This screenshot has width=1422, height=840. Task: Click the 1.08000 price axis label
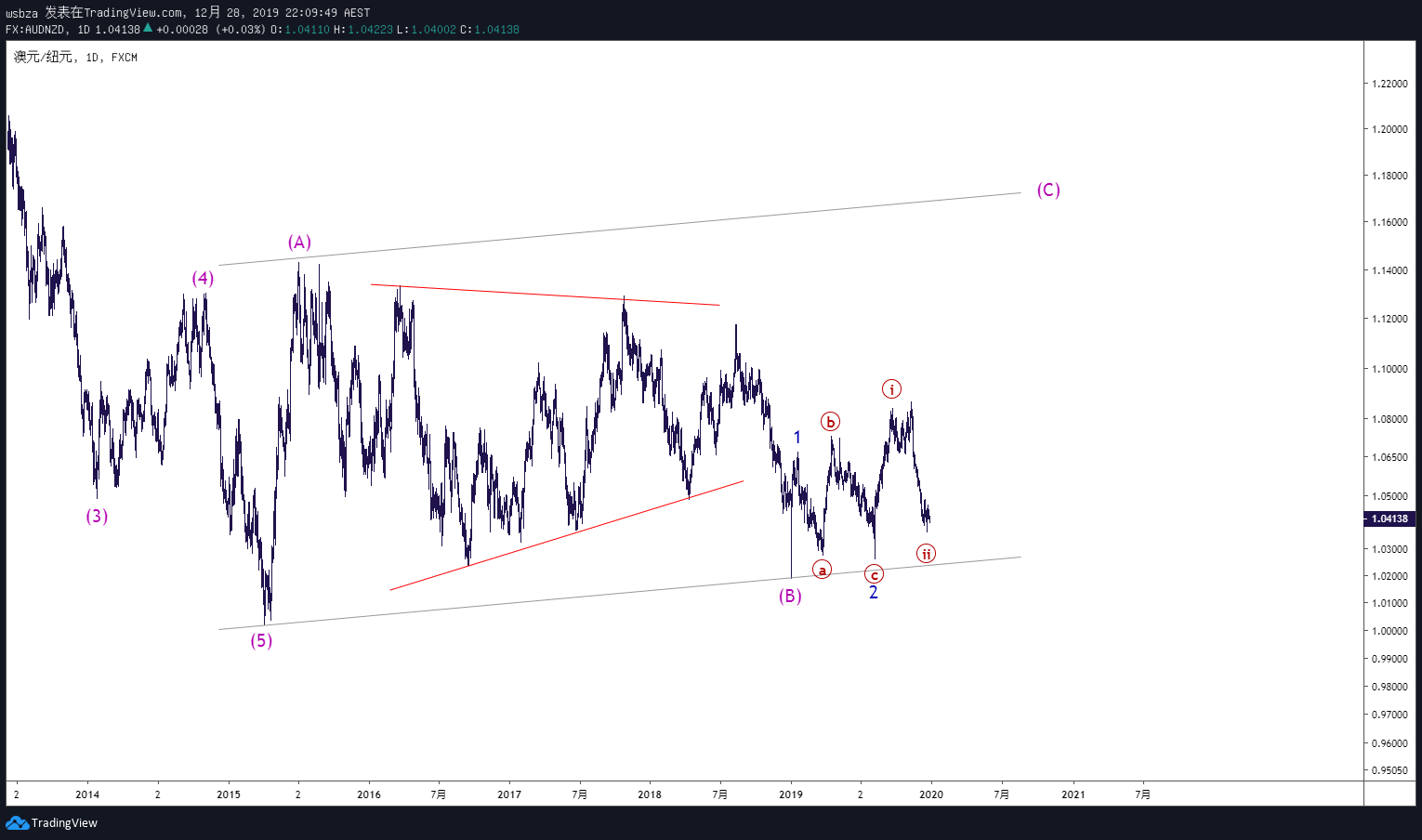(1389, 419)
